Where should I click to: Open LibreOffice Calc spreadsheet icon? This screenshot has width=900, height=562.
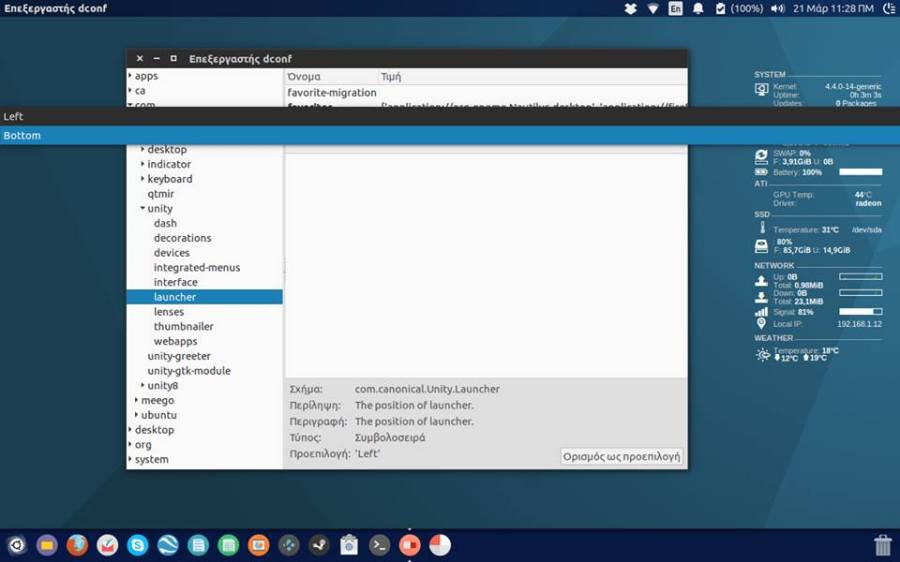(228, 545)
